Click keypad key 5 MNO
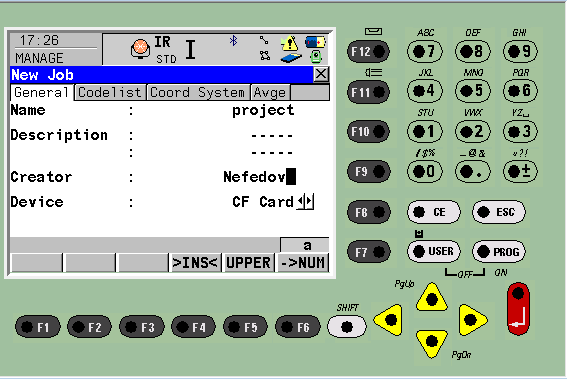Image resolution: width=567 pixels, height=379 pixels. 472,91
